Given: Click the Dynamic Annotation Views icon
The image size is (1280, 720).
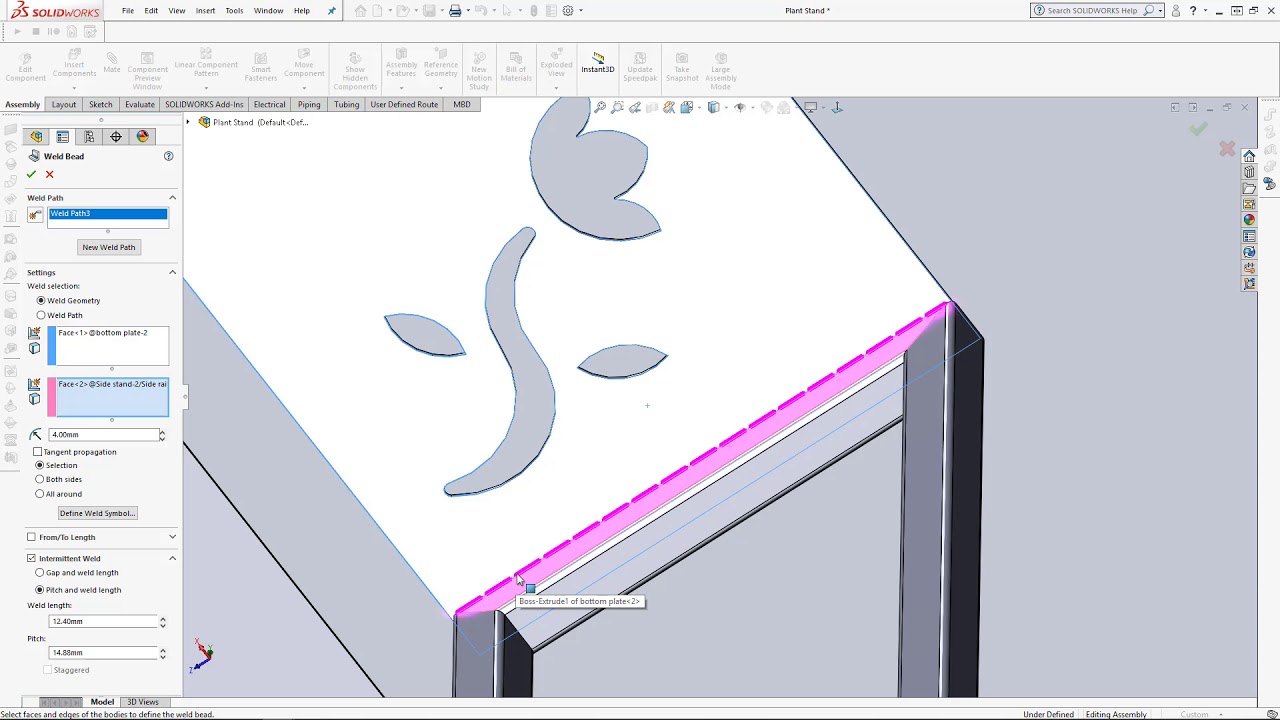Looking at the screenshot, I should pos(669,107).
